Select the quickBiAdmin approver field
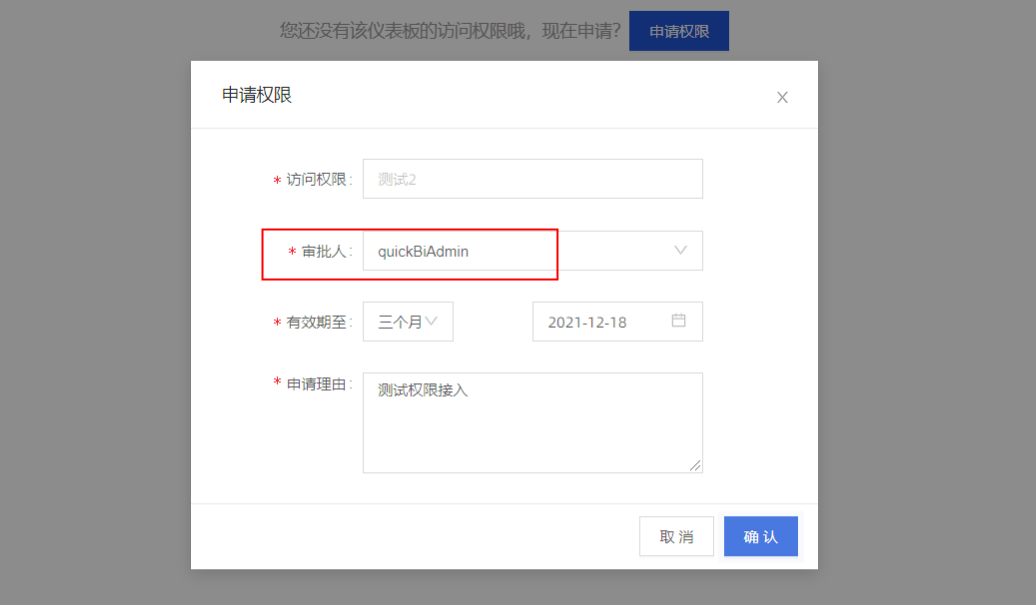Screen dimensions: 1036x605 pos(500,251)
